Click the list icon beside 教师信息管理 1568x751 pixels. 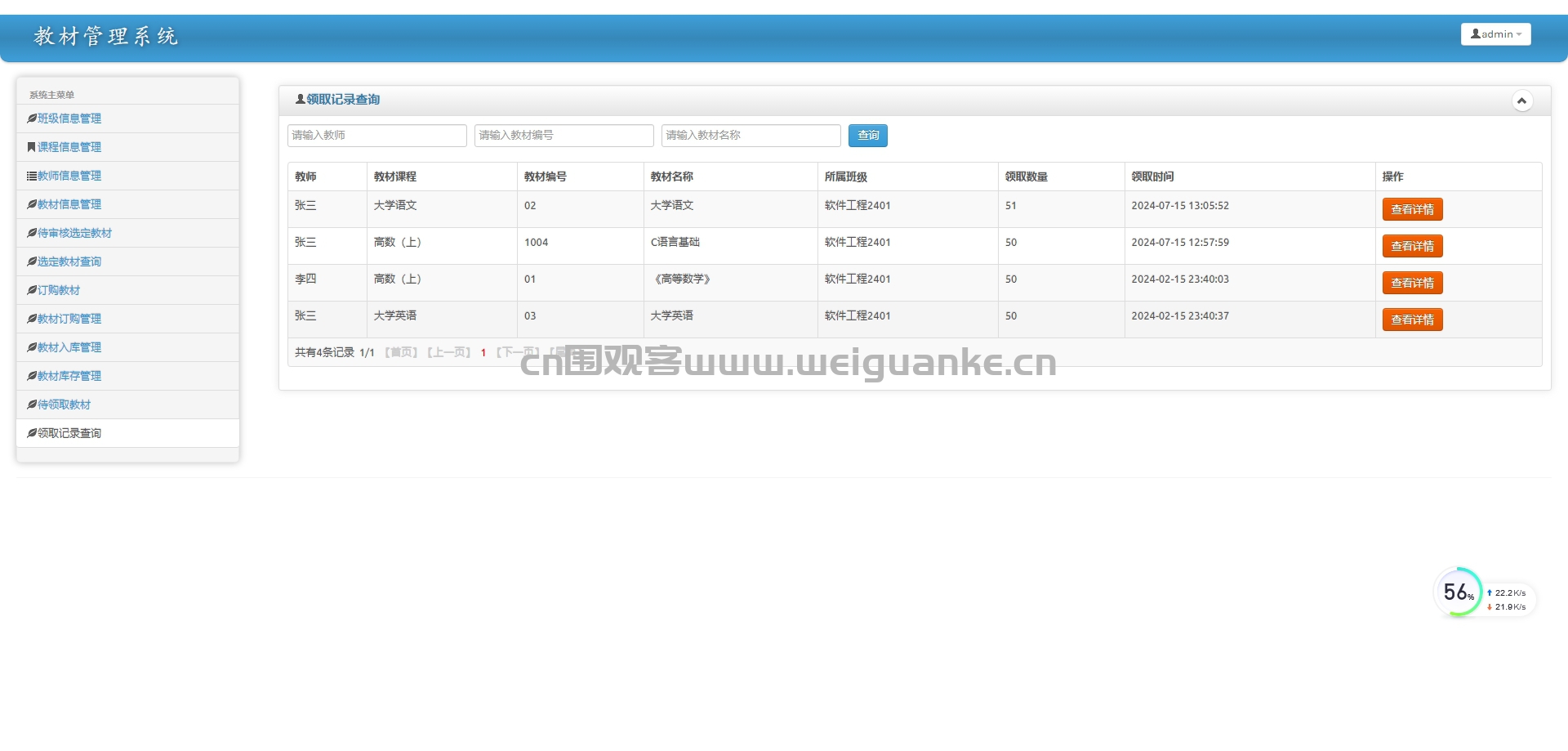coord(32,176)
